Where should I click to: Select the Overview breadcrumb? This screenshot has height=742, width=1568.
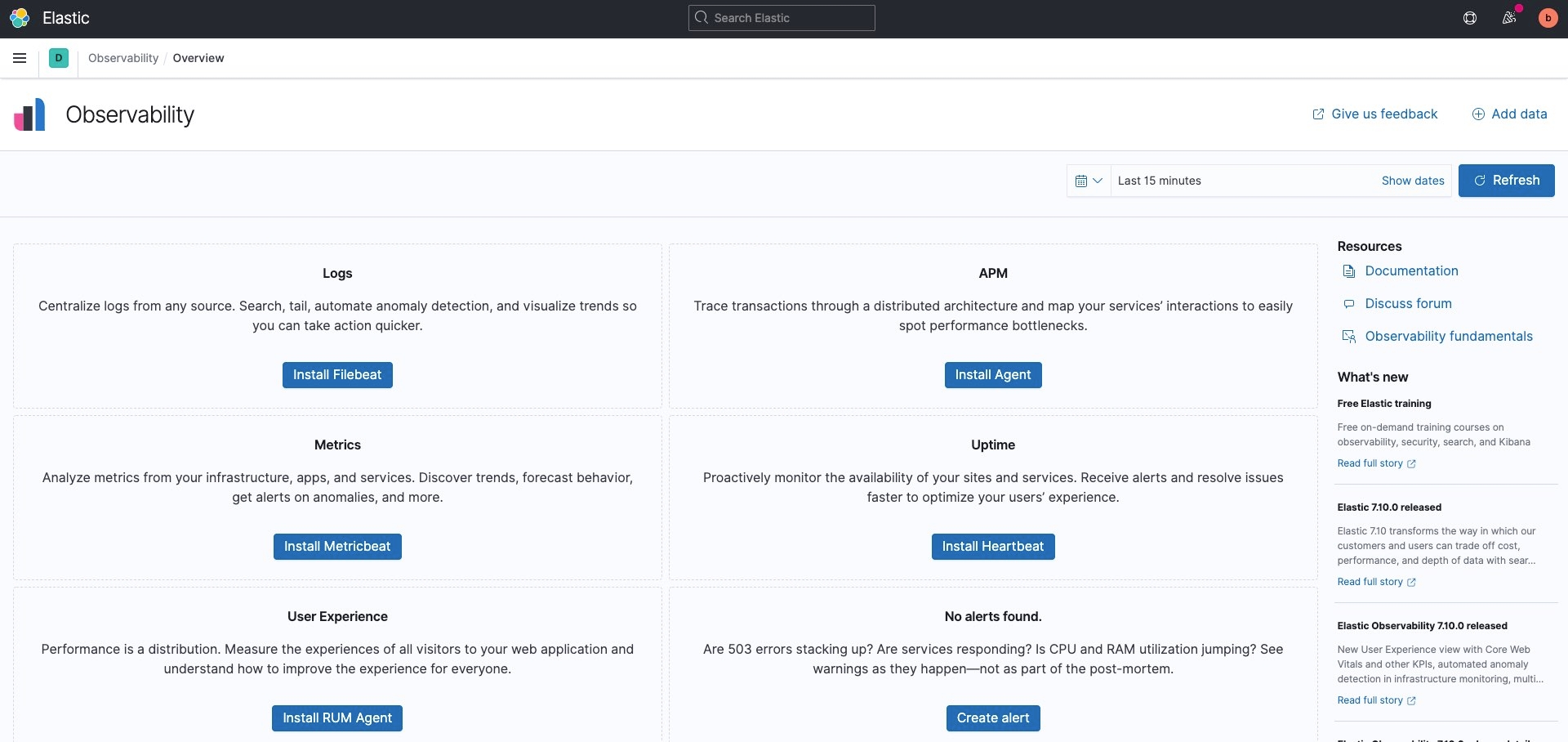(x=198, y=58)
